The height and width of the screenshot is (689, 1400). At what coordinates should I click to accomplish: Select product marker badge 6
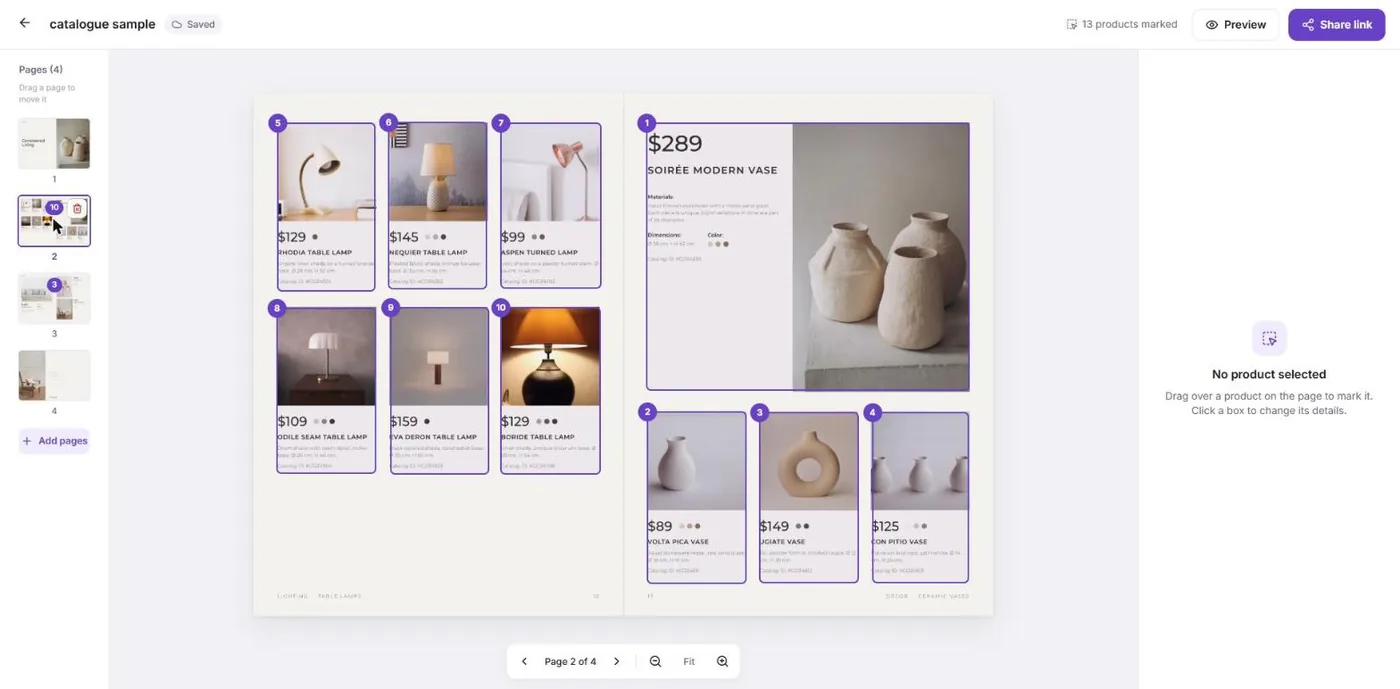388,123
